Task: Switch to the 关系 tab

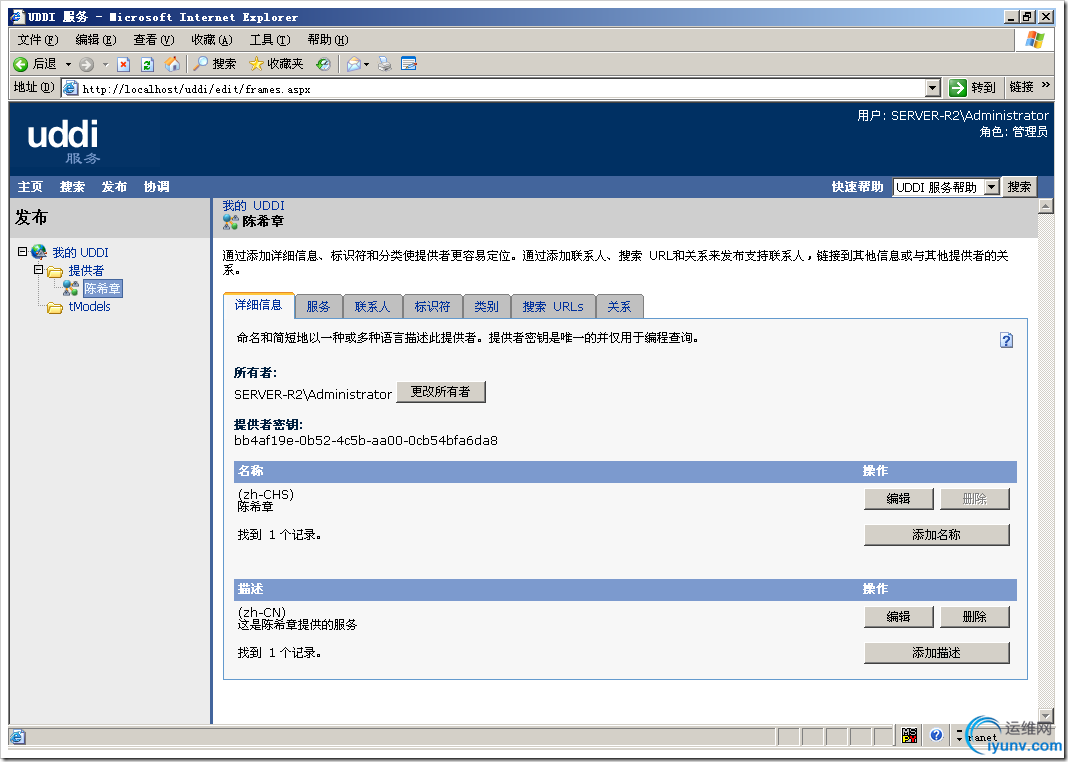Action: pos(619,306)
